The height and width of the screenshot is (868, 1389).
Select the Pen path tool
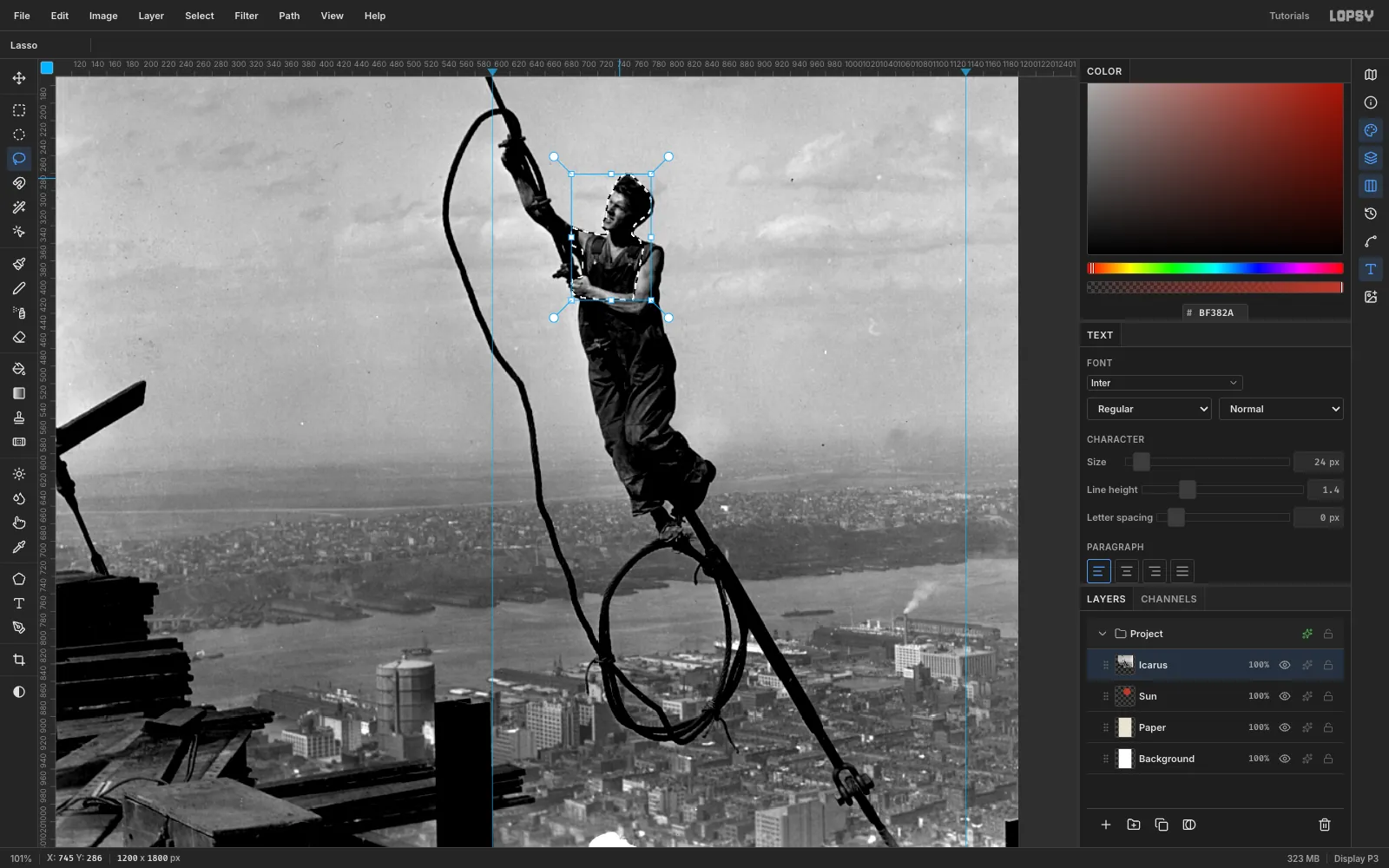point(19,628)
